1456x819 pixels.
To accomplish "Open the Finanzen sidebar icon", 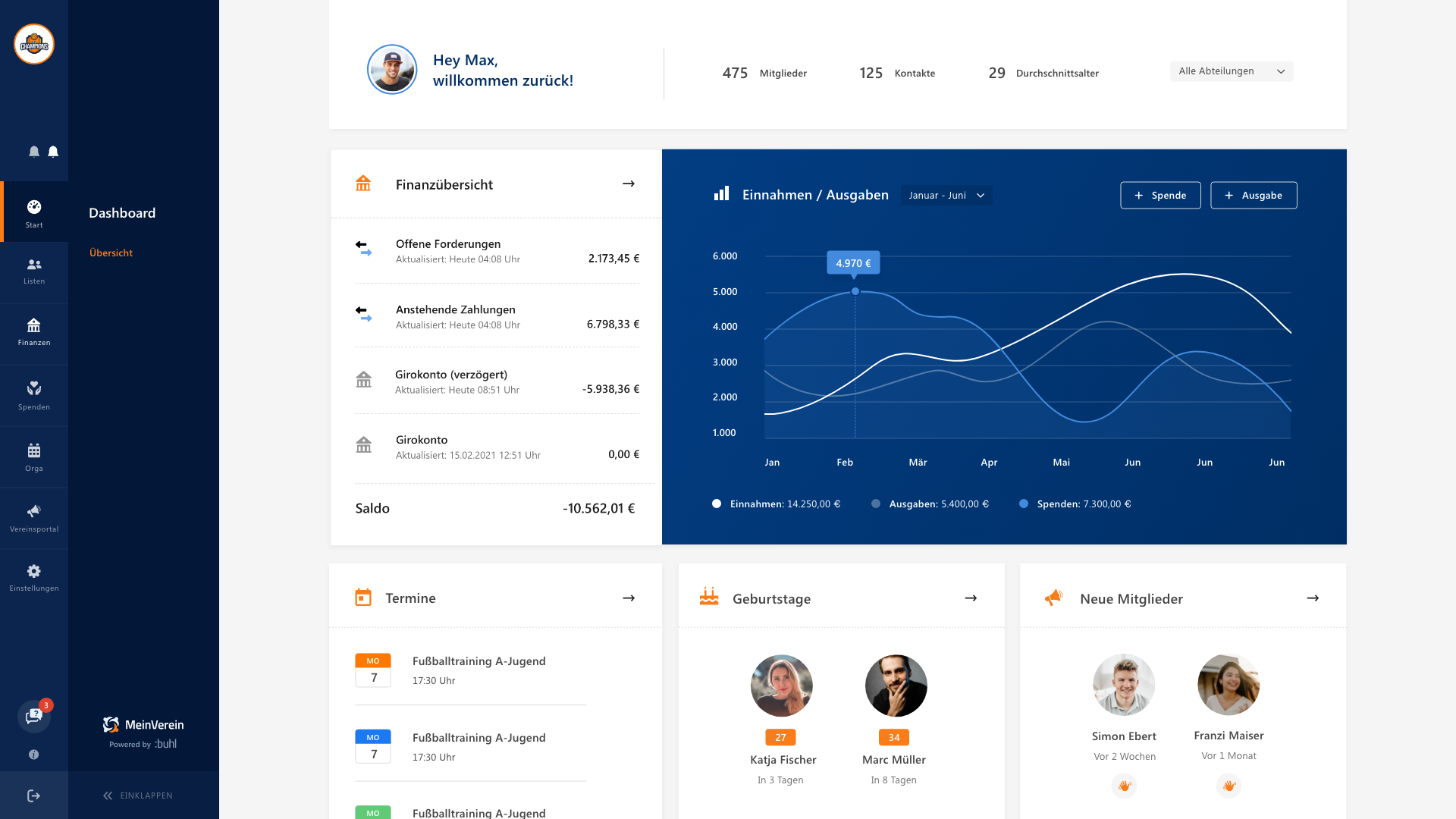I will [34, 332].
